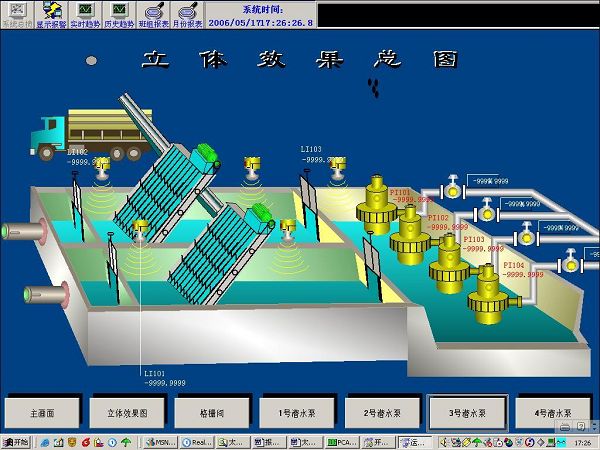Click the gray indicator dot beside title
The image size is (600, 450).
click(92, 61)
